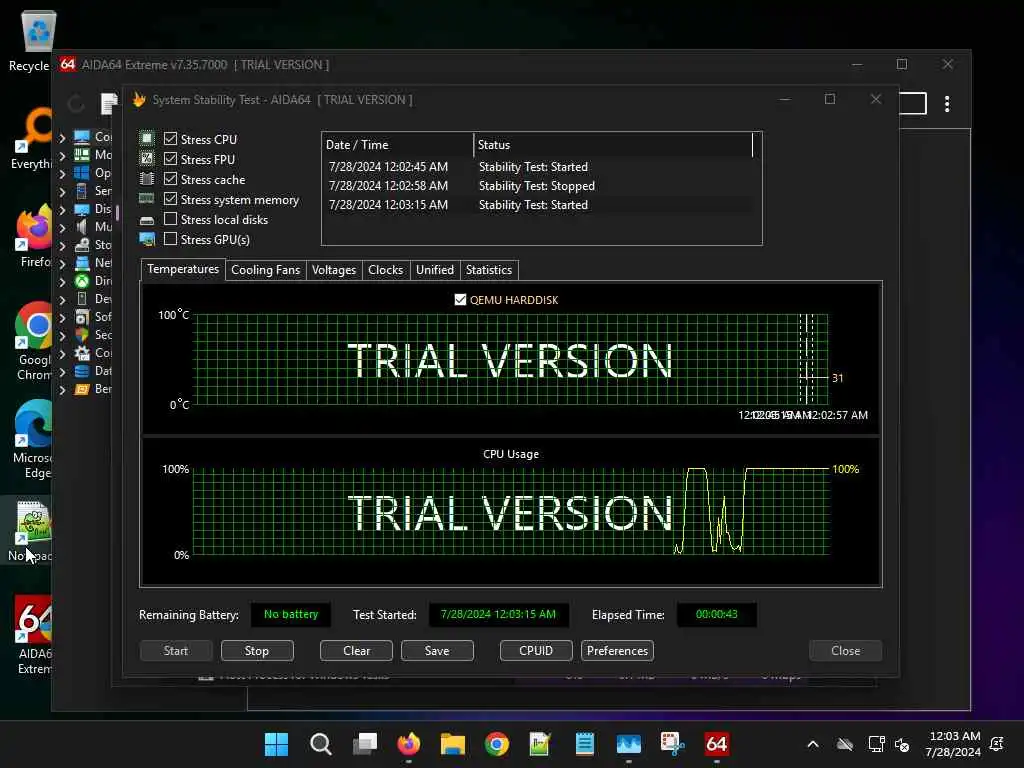
Task: Expand Computer tree node in AIDA64
Action: 62,138
